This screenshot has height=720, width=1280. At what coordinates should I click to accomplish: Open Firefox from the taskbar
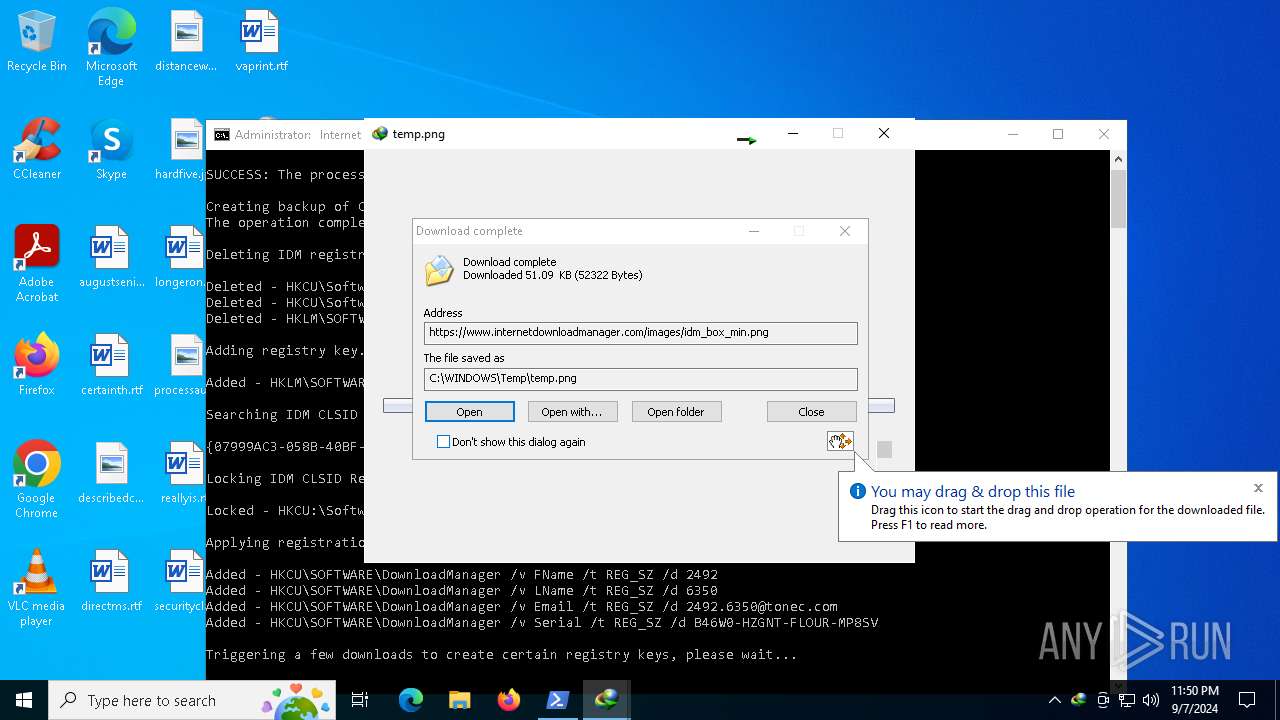(509, 700)
